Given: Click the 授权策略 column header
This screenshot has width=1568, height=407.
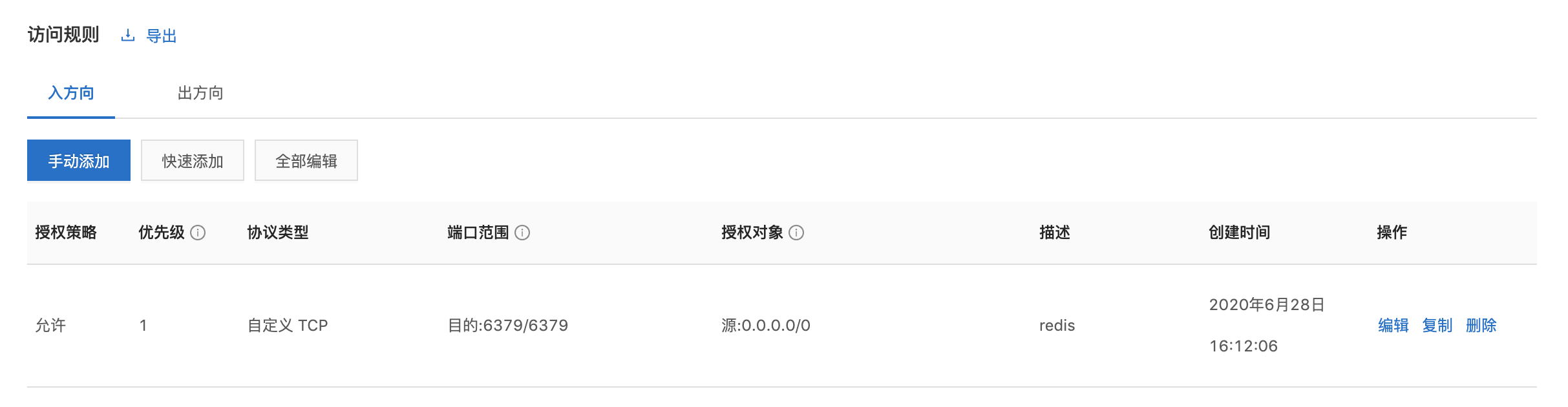Looking at the screenshot, I should click(66, 233).
